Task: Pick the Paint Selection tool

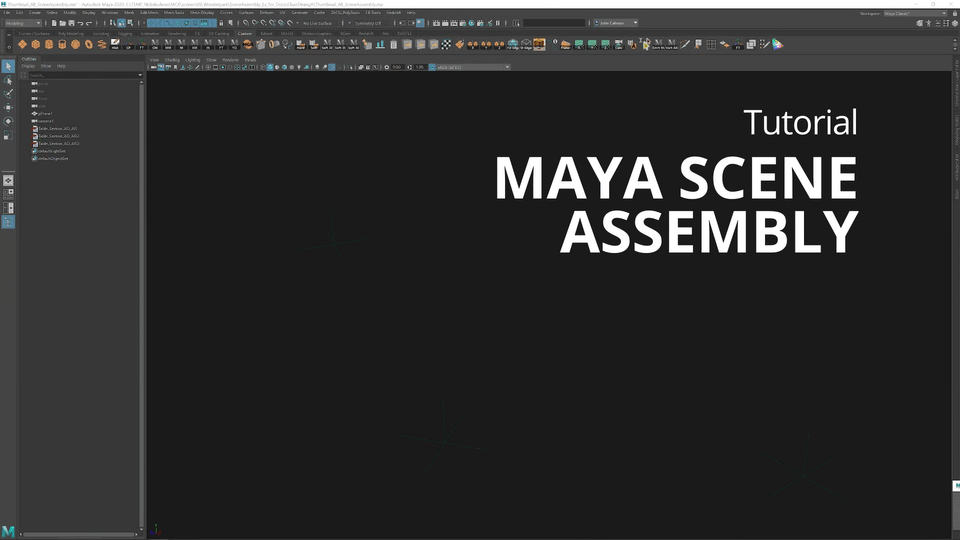Action: point(8,94)
